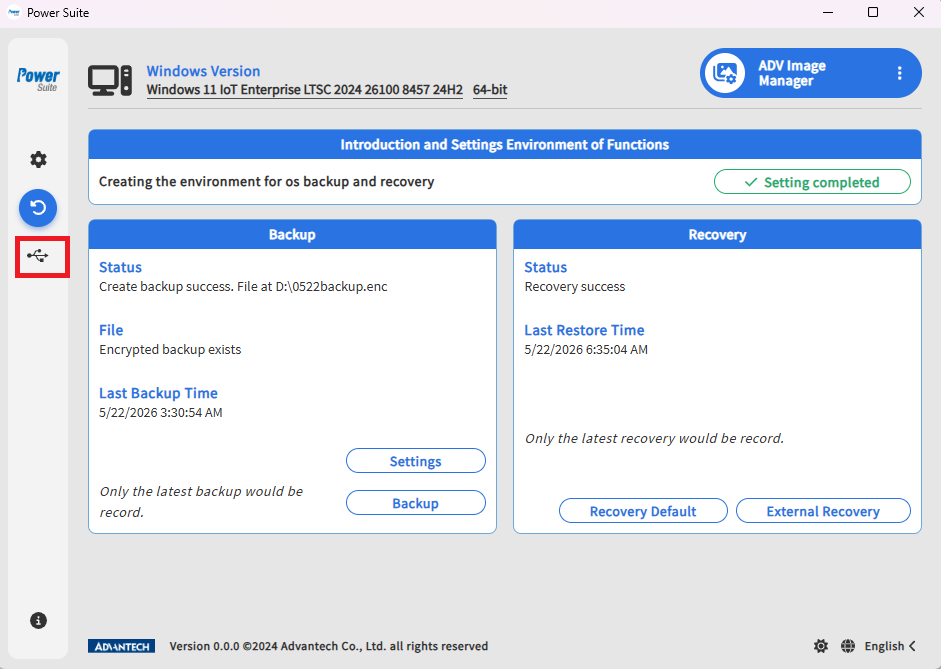The image size is (941, 669).
Task: Click Status label in Backup panel
Action: [x=120, y=267]
